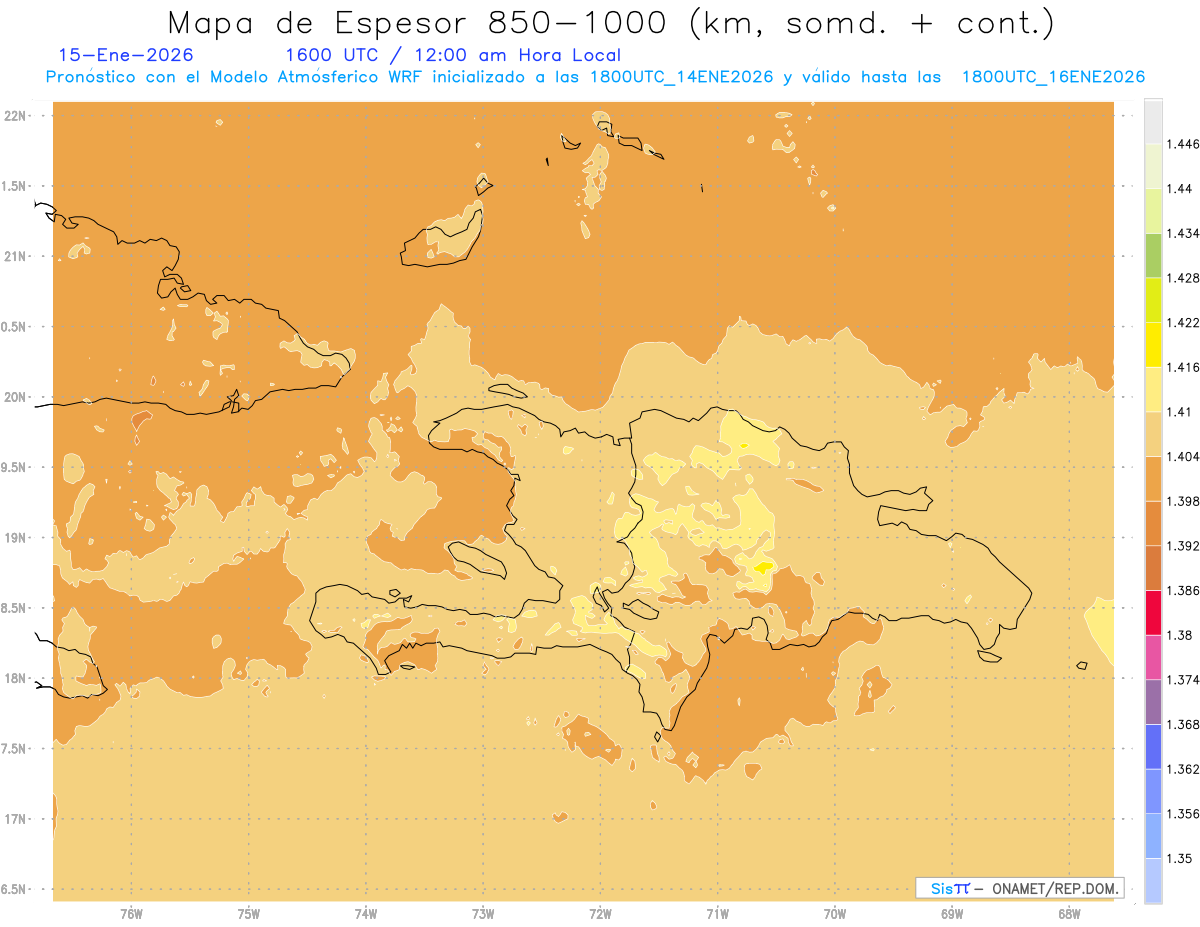
Task: Click the 22N latitude label
Action: click(15, 116)
